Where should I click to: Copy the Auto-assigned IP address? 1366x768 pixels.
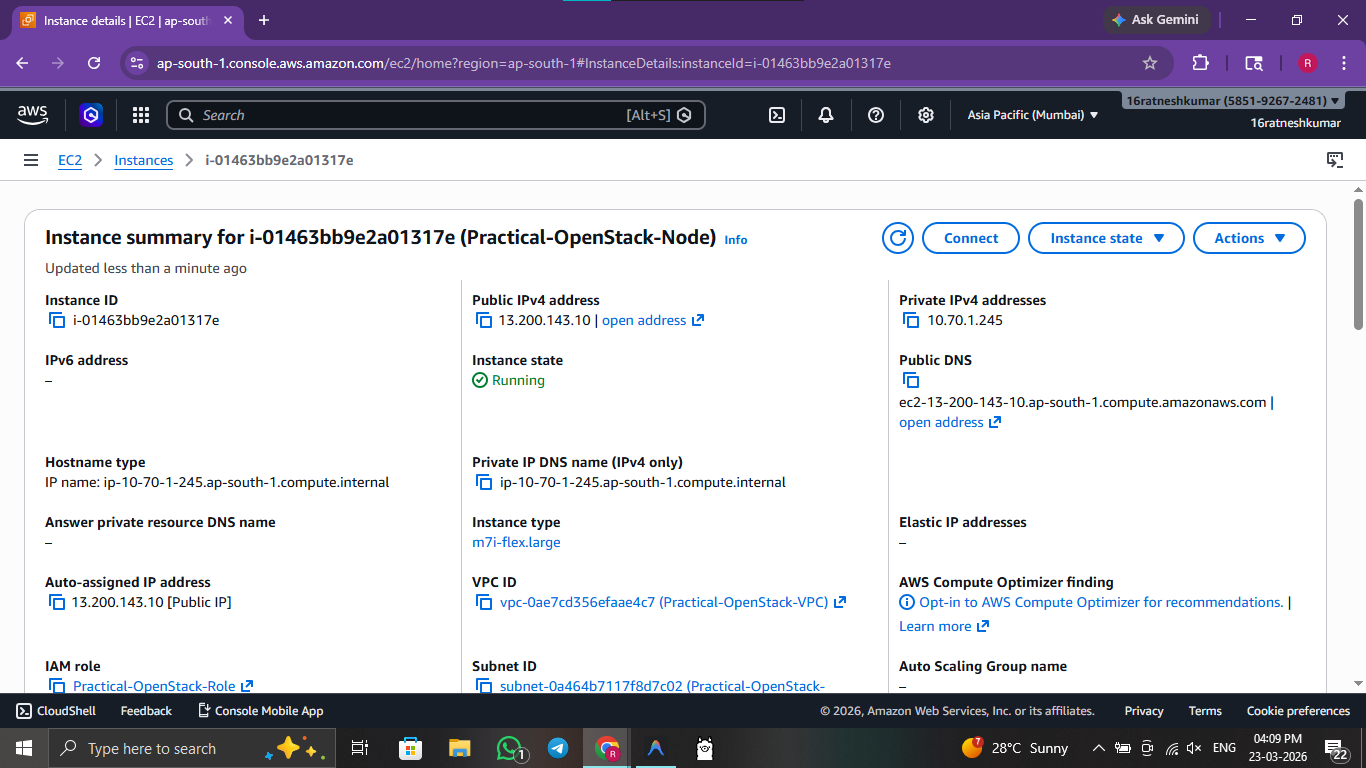[57, 602]
